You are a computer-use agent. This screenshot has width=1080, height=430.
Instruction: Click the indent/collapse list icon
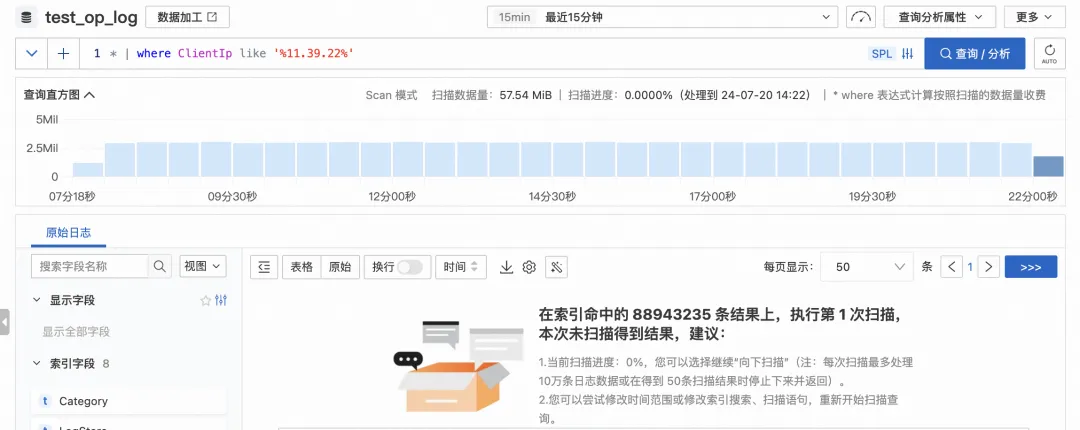264,267
